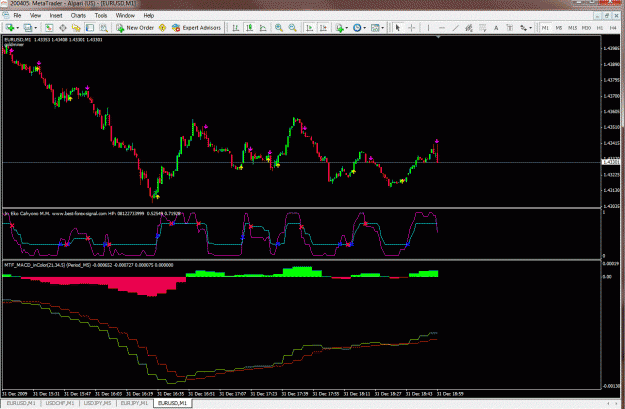This screenshot has height=409, width=625.
Task: Expand the Profiles dropdown arrow
Action: tap(35, 28)
